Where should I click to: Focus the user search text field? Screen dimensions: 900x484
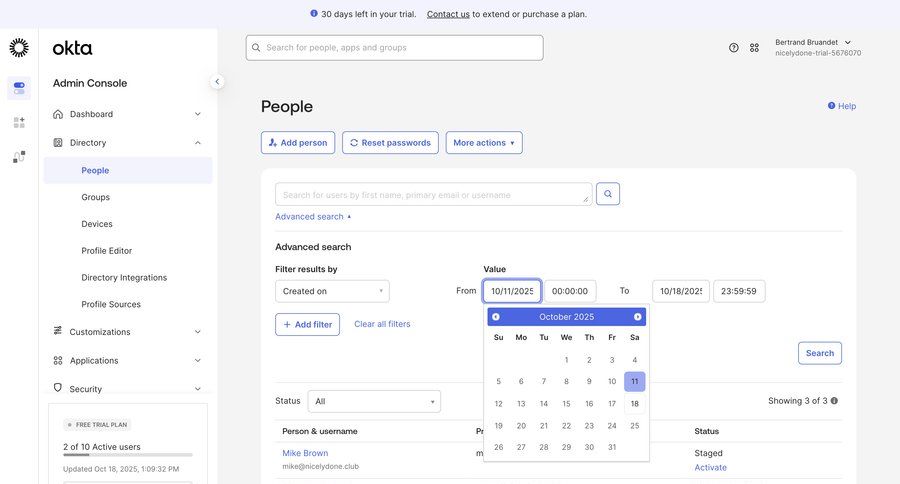pyautogui.click(x=433, y=195)
